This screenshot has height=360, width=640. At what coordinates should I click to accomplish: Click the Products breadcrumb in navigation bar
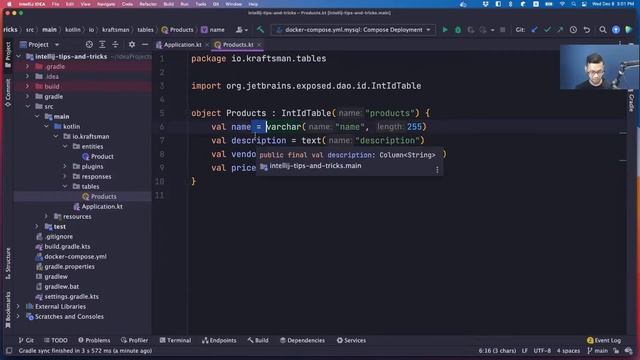[178, 30]
